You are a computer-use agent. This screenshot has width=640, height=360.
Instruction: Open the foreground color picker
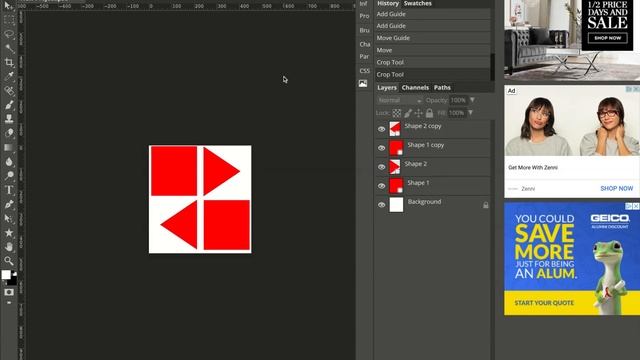[6, 275]
